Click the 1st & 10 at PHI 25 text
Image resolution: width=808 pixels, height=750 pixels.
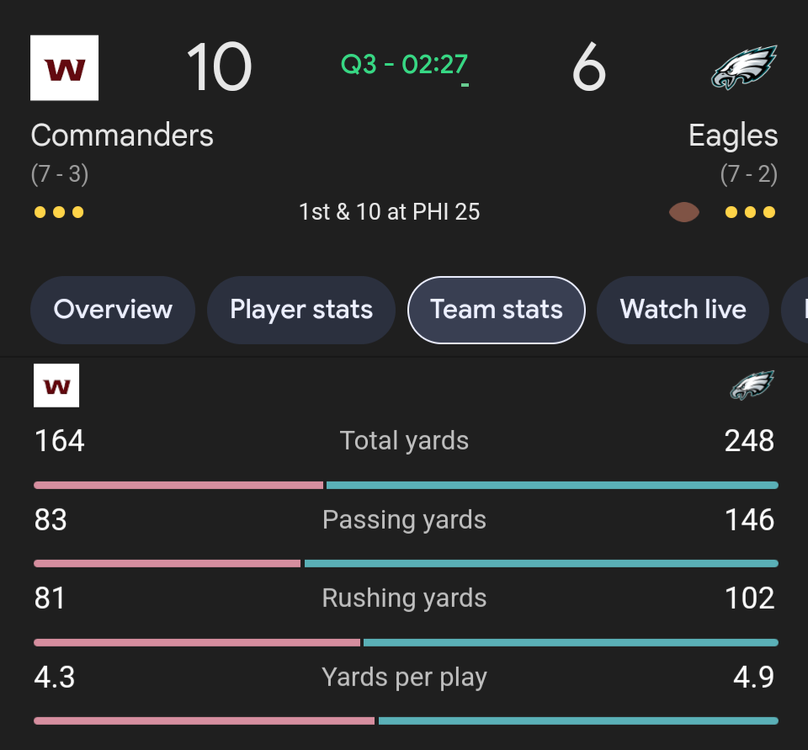[x=389, y=212]
